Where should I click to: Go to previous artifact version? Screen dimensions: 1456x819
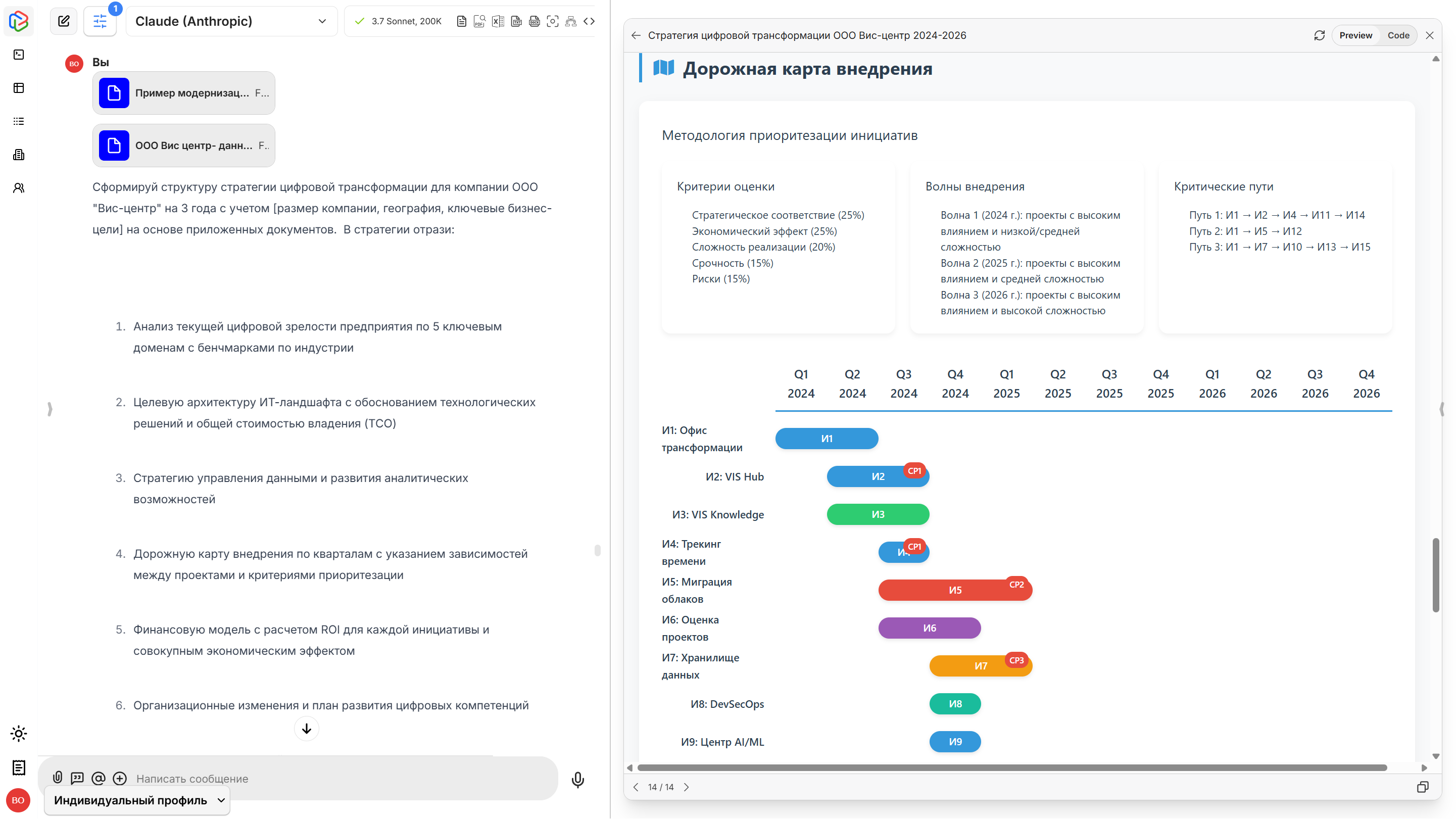pyautogui.click(x=636, y=787)
